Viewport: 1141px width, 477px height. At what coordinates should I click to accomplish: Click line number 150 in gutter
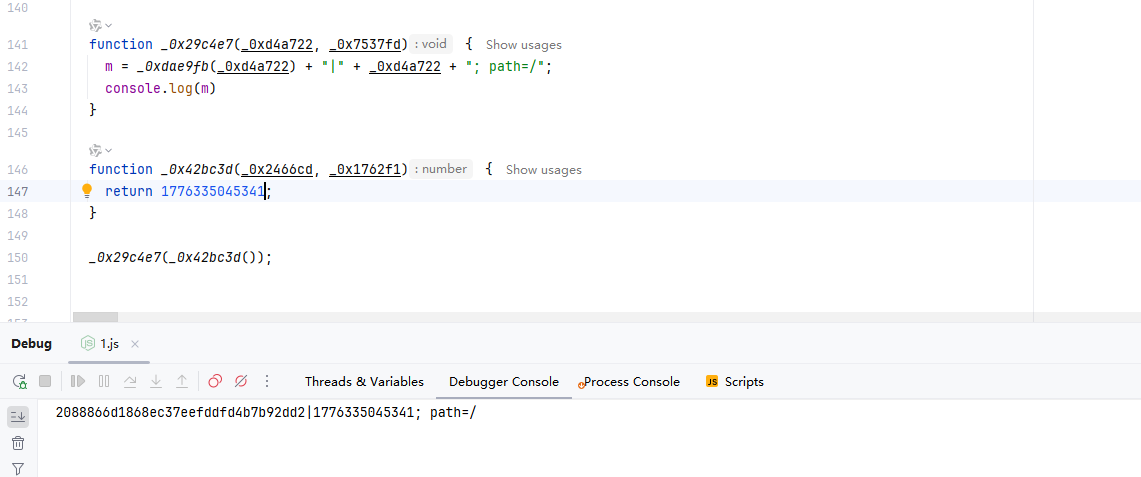click(x=17, y=257)
